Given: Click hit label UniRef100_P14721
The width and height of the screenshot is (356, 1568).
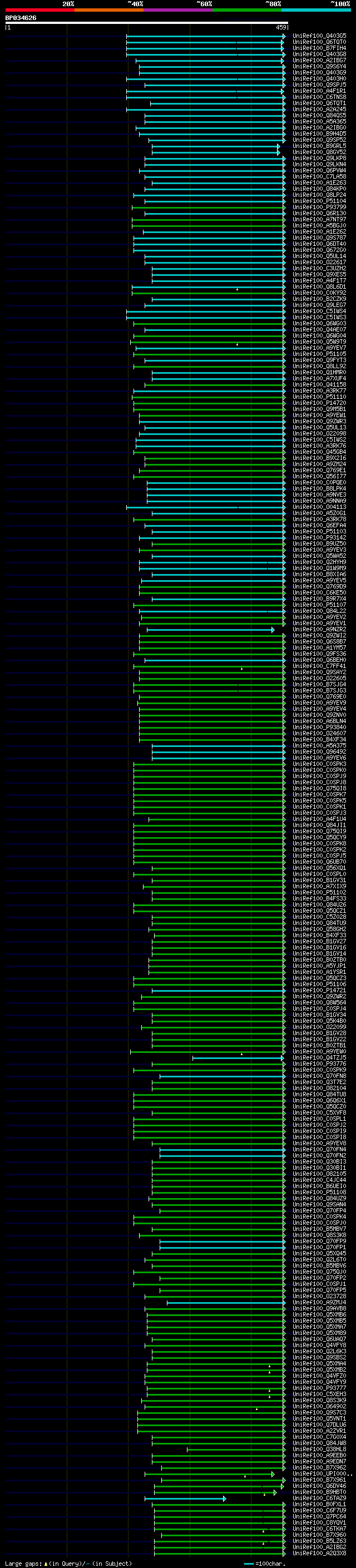Looking at the screenshot, I should click(x=319, y=990).
